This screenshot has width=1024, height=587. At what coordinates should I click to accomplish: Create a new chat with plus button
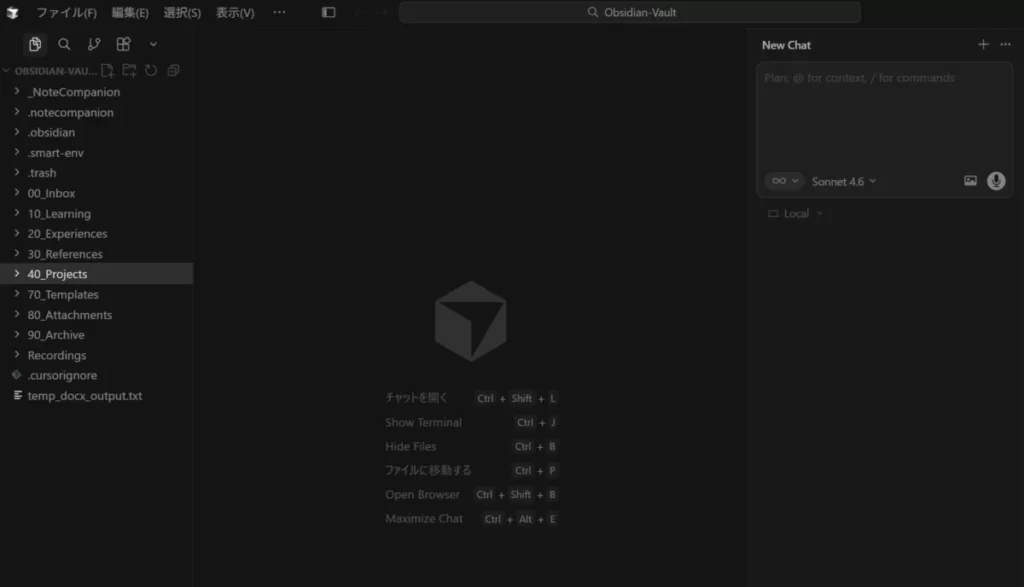click(x=983, y=45)
